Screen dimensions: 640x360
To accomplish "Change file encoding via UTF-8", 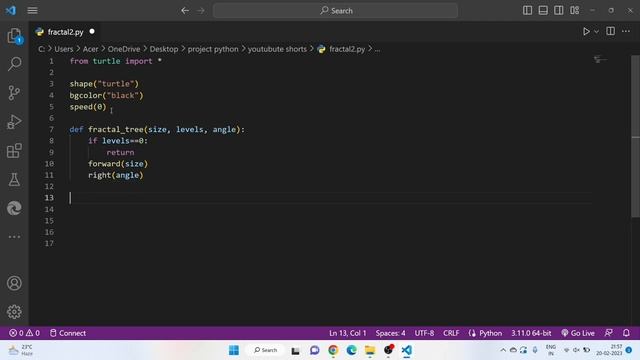I will [x=424, y=333].
